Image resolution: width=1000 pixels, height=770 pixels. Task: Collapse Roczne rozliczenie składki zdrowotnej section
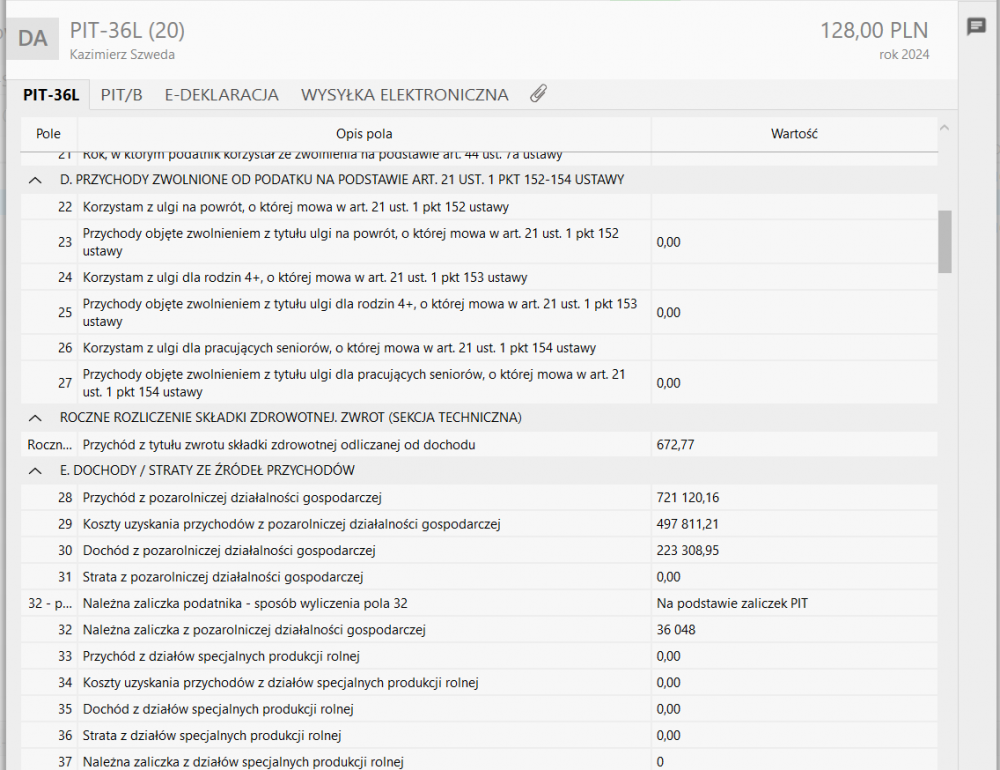pos(35,417)
